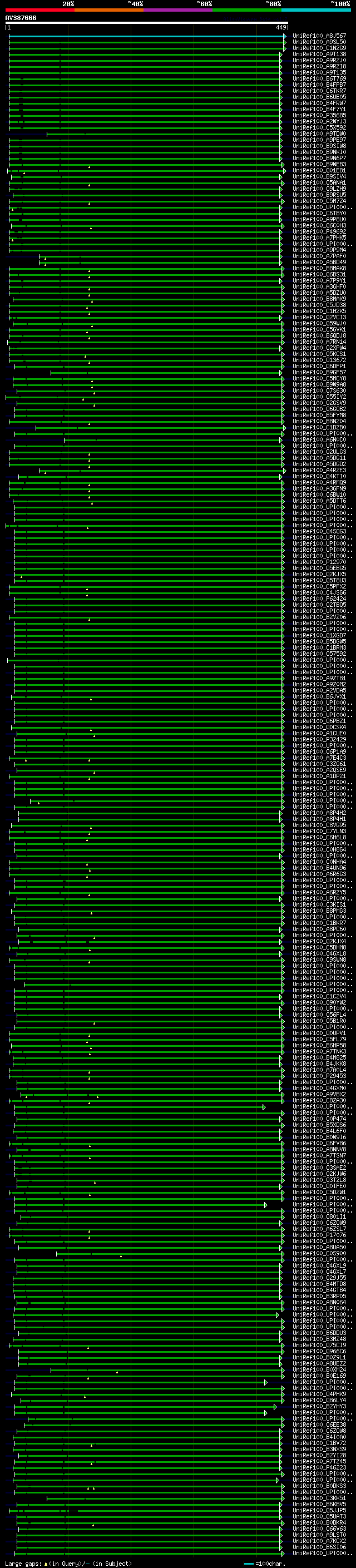Select hit label UniRef100_Q5KCS1
356x1568 pixels.
coord(319,354)
